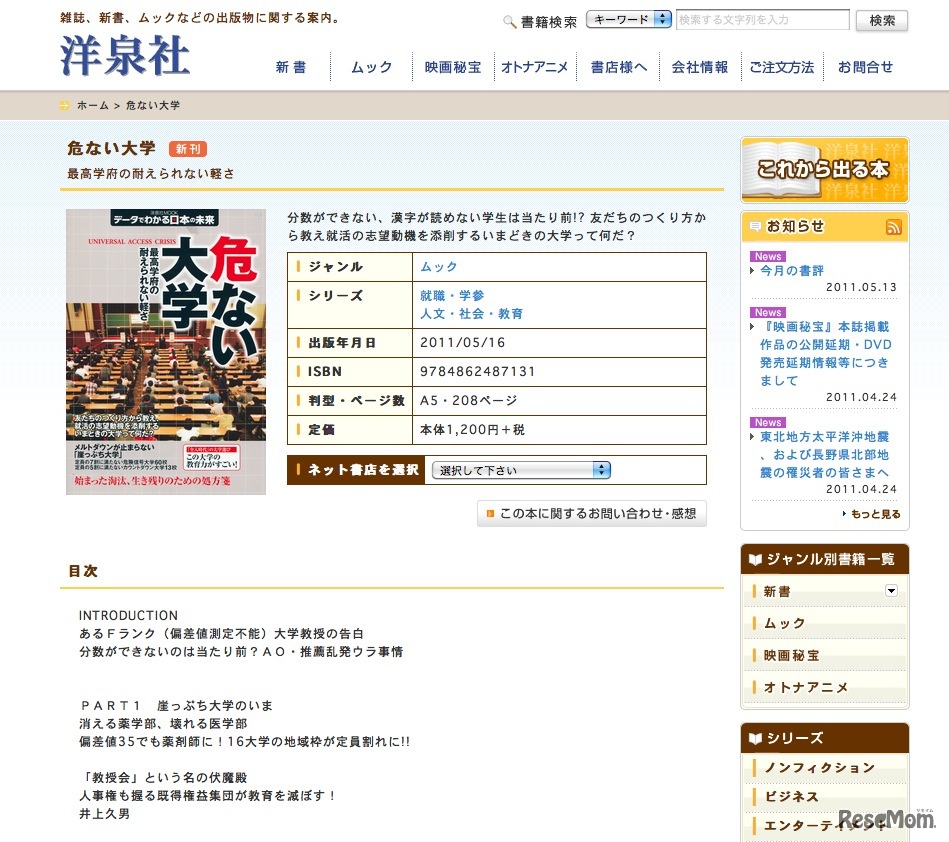Image resolution: width=949 pixels, height=842 pixels.
Task: Click the 新刊 badge beside 危ない大学
Action: click(189, 148)
